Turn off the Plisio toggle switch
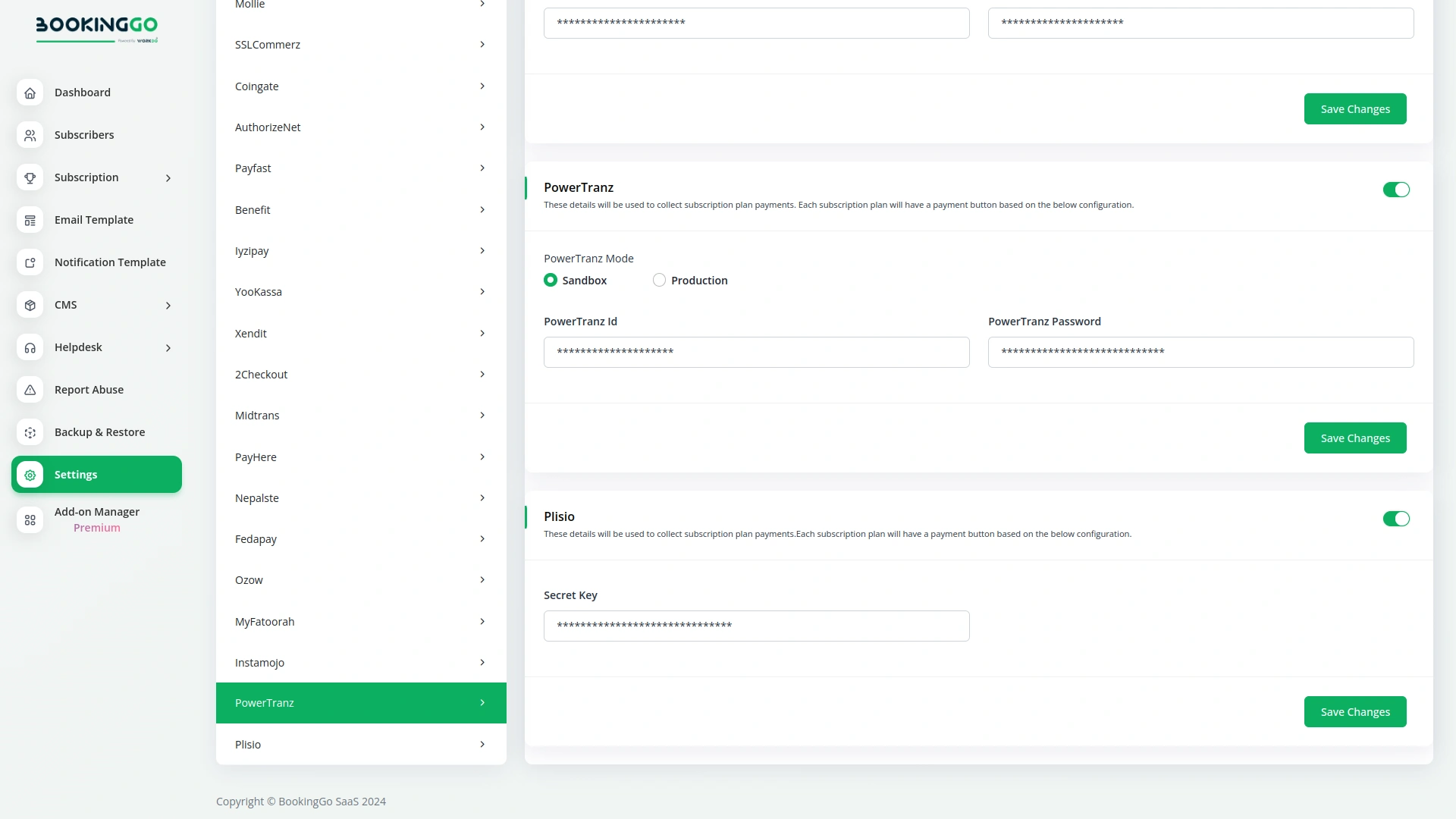This screenshot has height=819, width=1456. [1396, 519]
